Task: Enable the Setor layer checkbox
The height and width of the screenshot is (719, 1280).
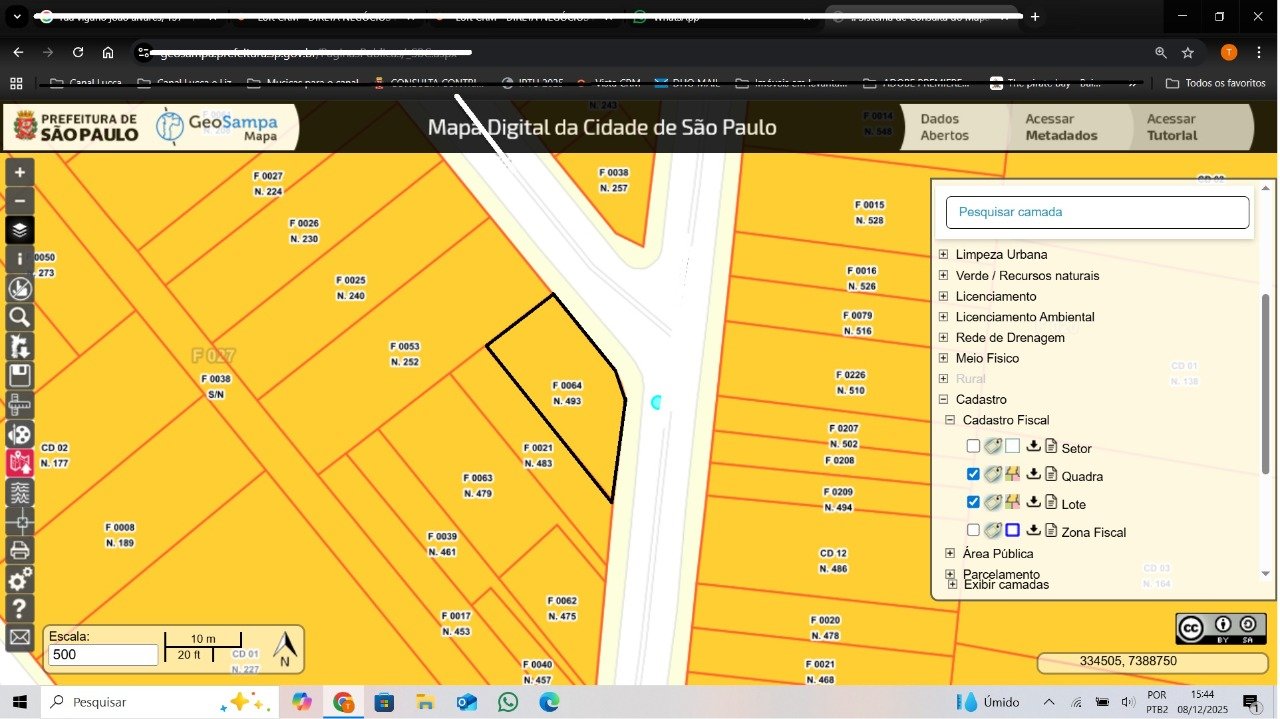Action: (973, 447)
